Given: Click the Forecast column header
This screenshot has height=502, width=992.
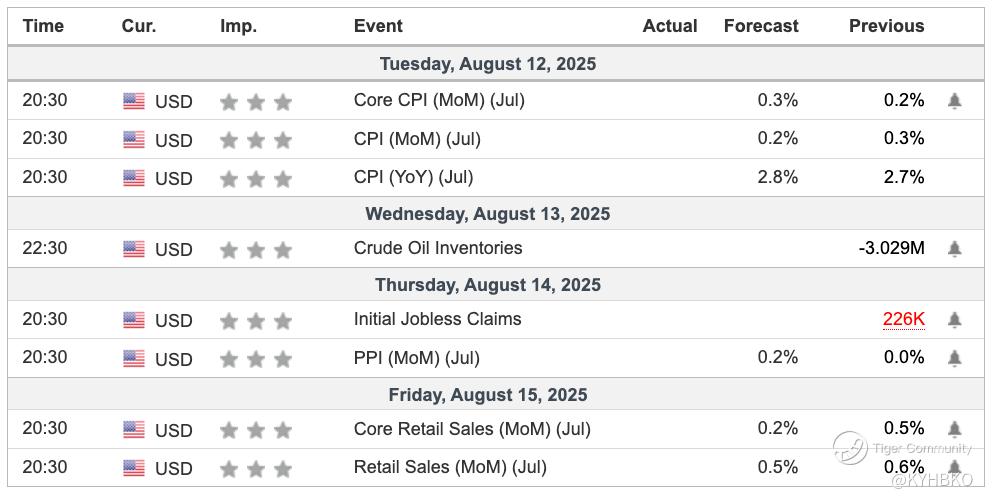Looking at the screenshot, I should pos(761,26).
